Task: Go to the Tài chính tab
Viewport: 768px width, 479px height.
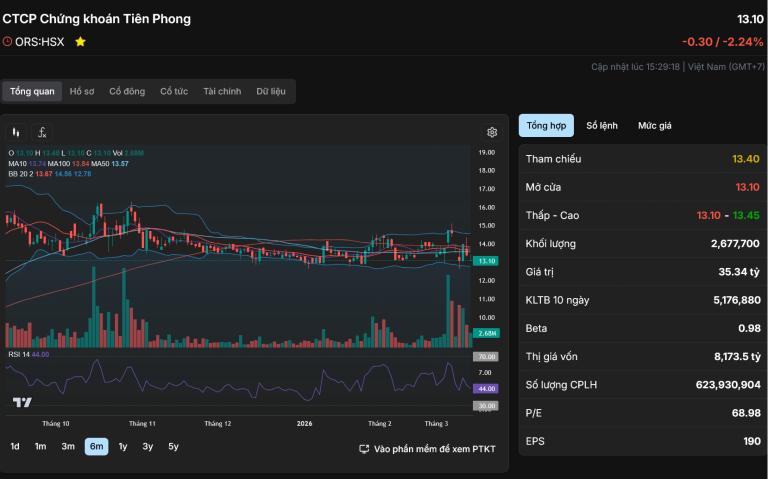Action: click(222, 92)
